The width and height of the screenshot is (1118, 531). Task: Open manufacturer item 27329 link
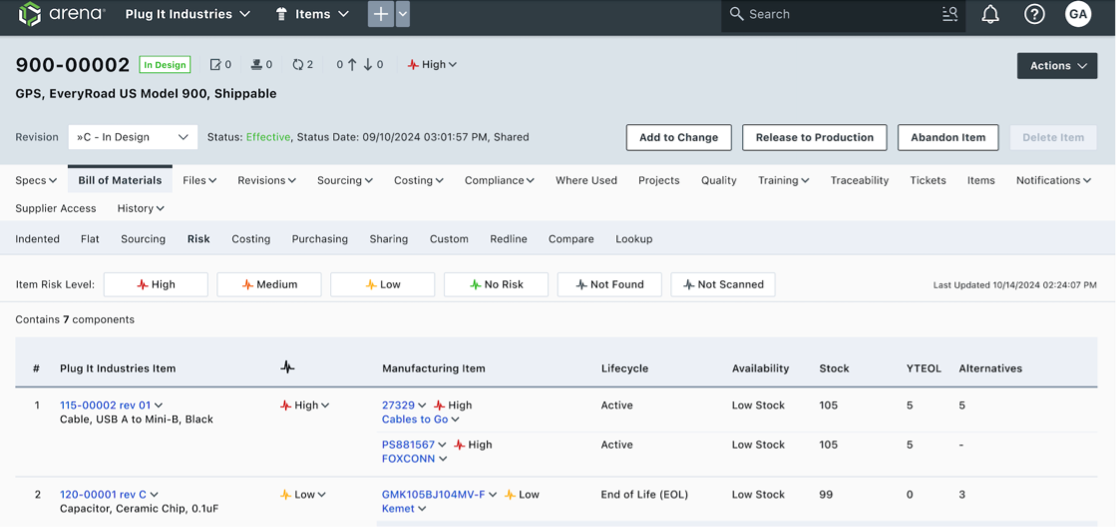pyautogui.click(x=399, y=405)
